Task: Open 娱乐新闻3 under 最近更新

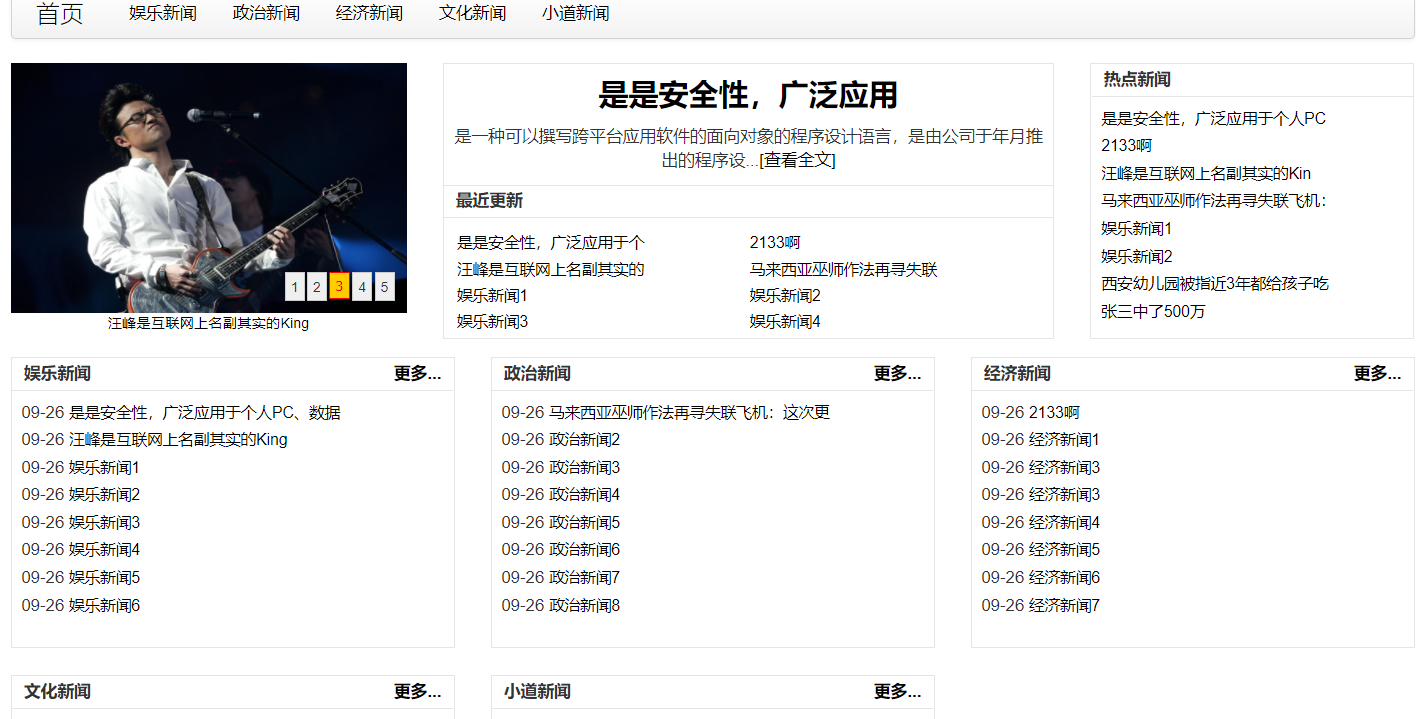Action: tap(492, 322)
